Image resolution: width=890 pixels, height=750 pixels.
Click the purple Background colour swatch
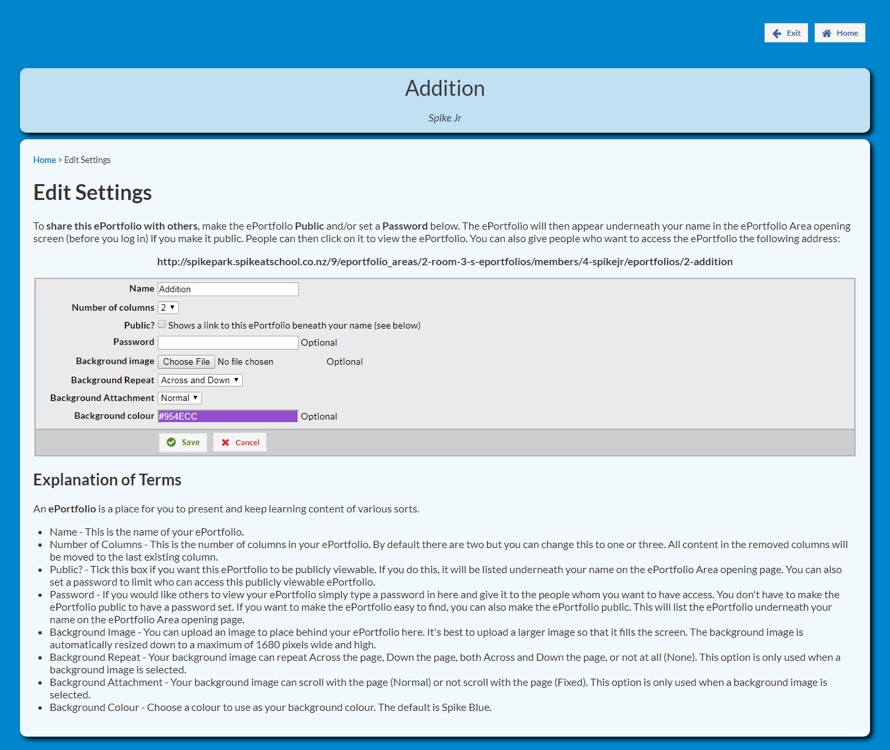(x=226, y=416)
